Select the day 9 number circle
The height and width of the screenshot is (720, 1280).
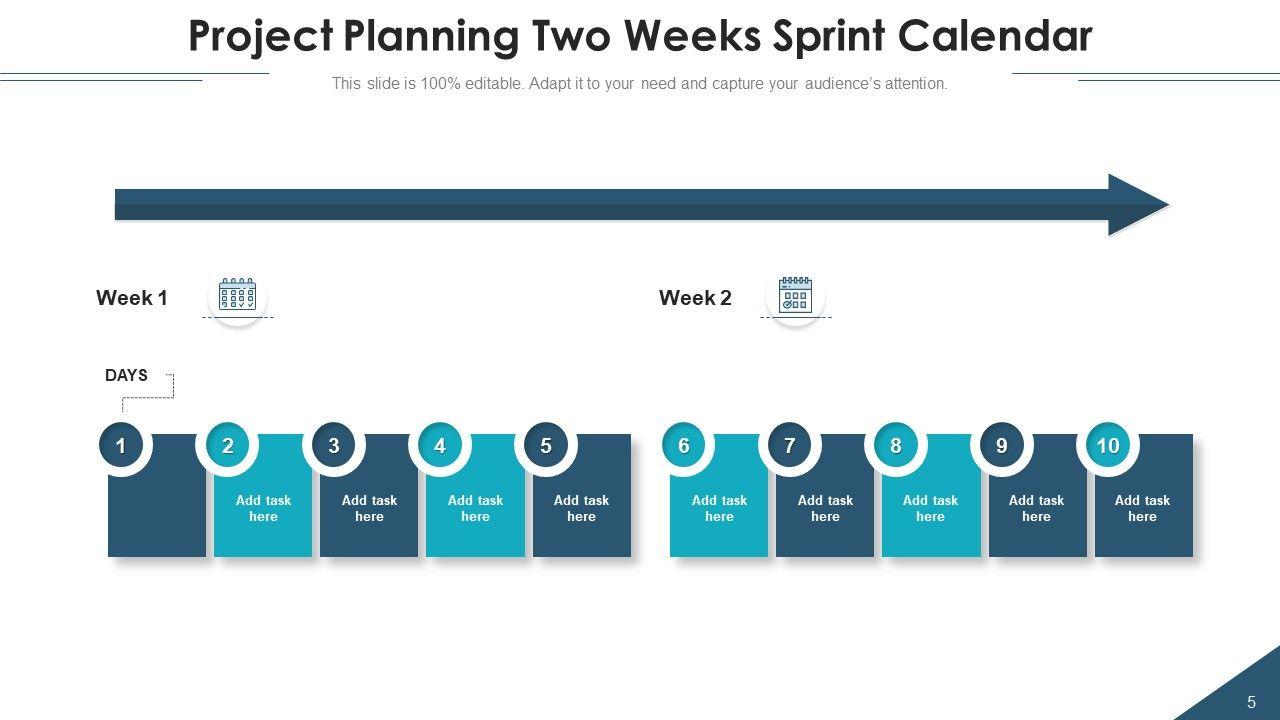coord(1002,446)
